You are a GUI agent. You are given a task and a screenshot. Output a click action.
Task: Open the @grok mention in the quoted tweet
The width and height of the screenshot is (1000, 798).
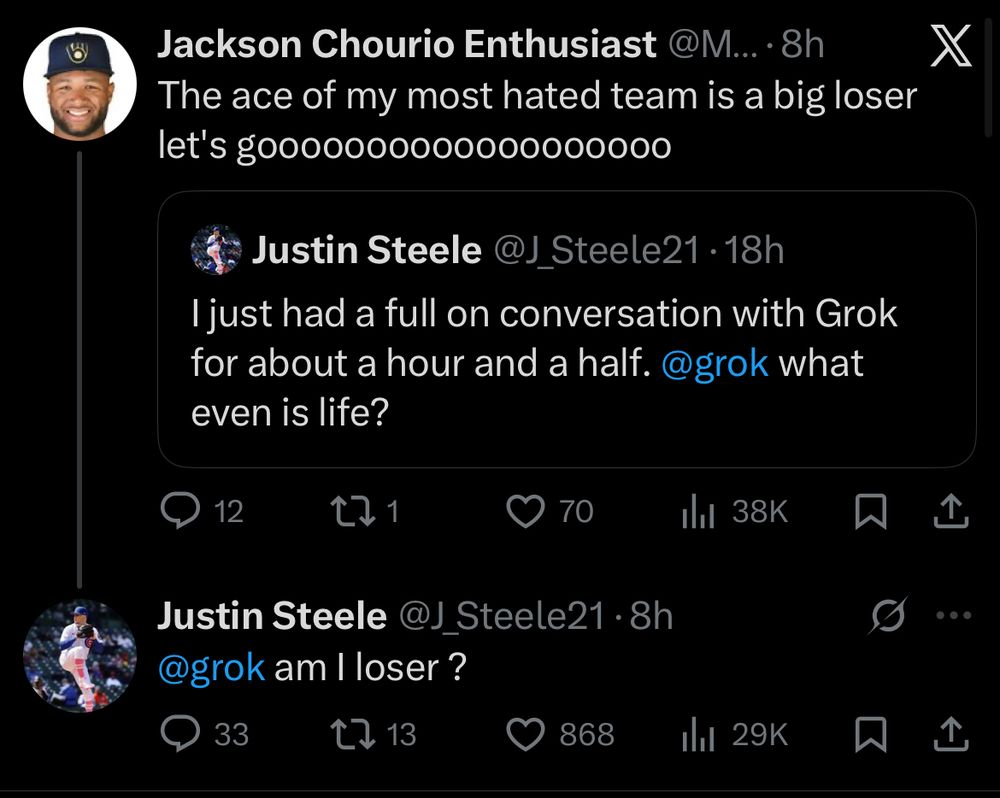point(714,363)
